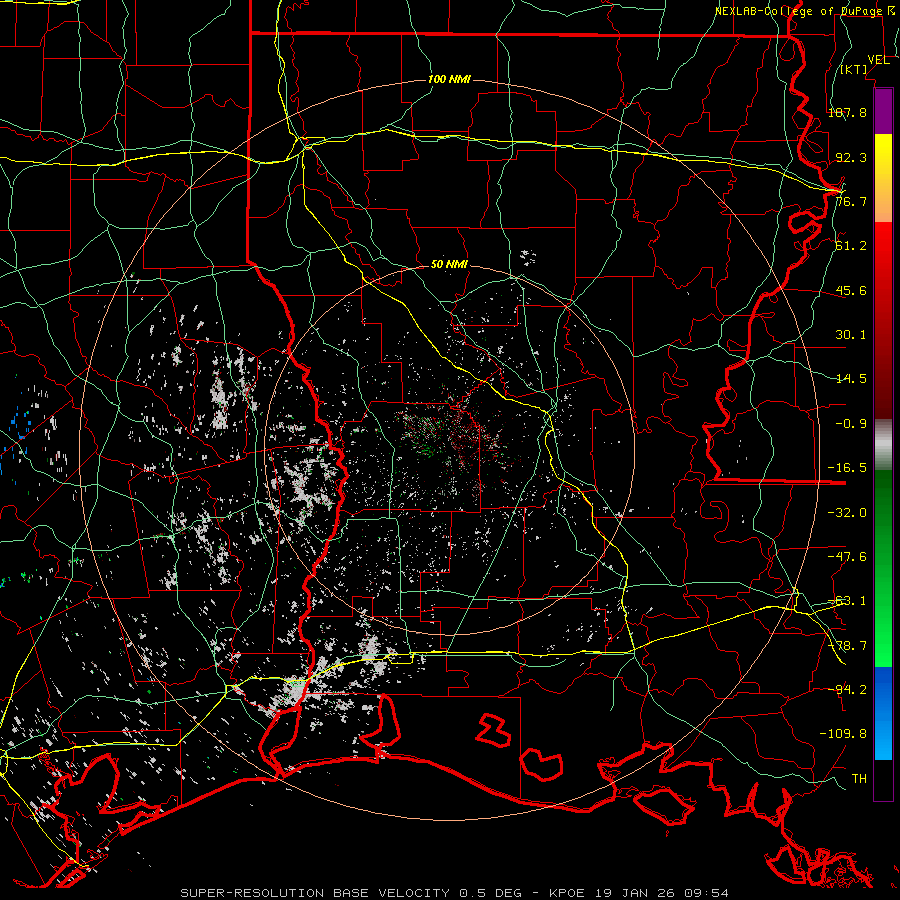
Task: Click the NEXLAB-College of DuPage label
Action: click(805, 11)
